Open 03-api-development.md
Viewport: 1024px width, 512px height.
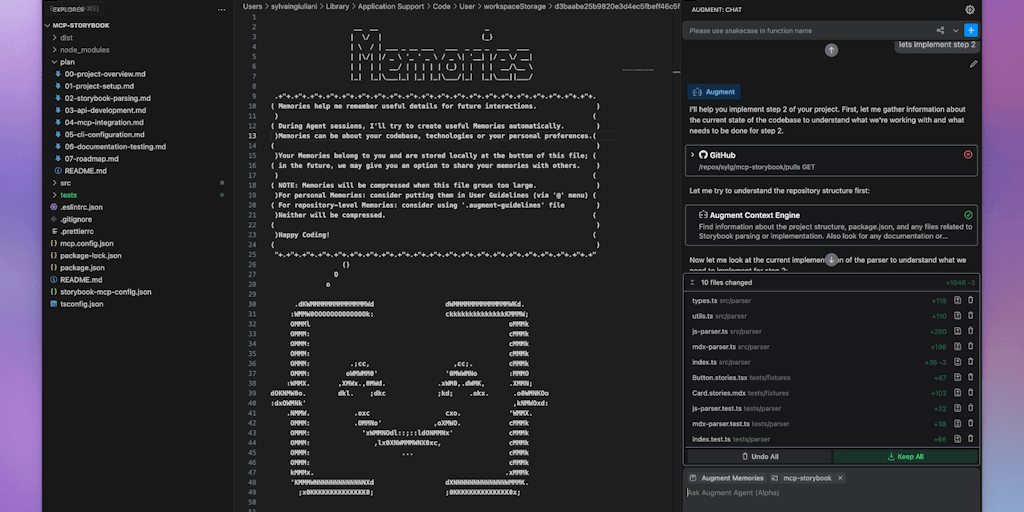[105, 110]
